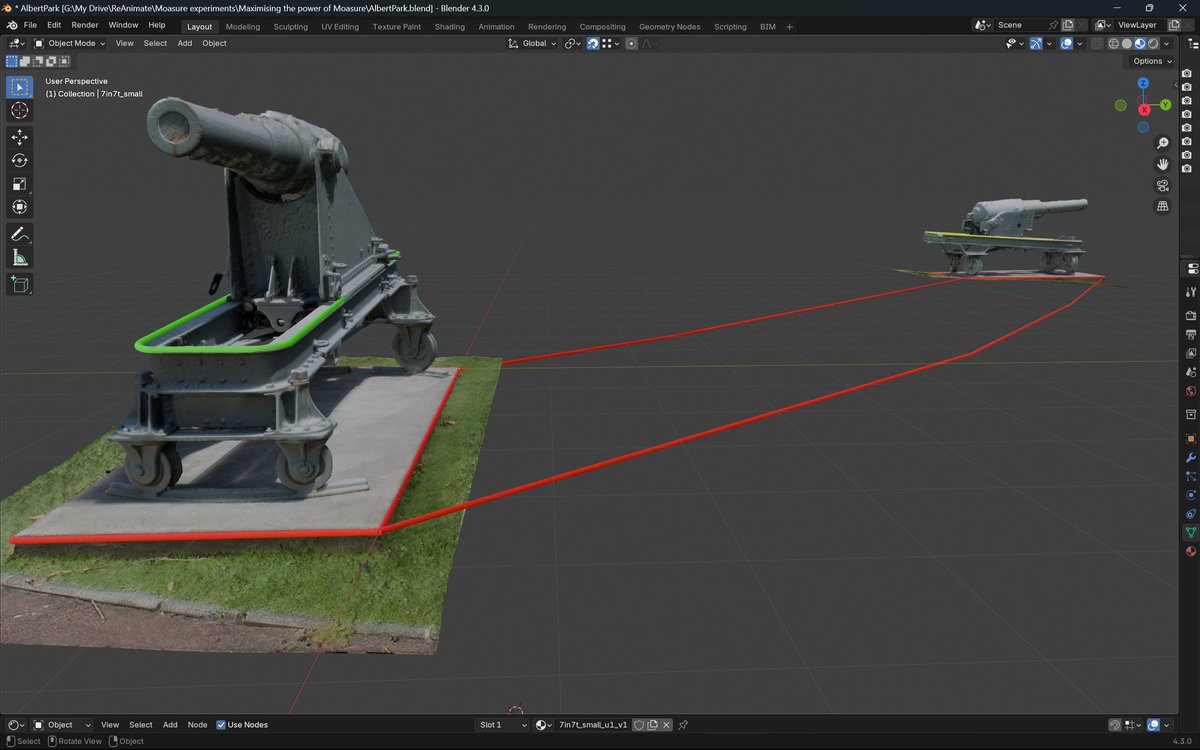
Task: Snap view to the green Y axis gizmo
Action: point(1165,105)
